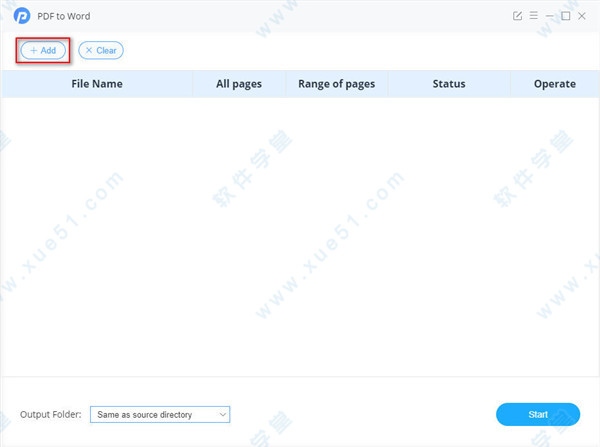Maximize the PDF to Word window
This screenshot has height=447, width=600.
tap(565, 16)
